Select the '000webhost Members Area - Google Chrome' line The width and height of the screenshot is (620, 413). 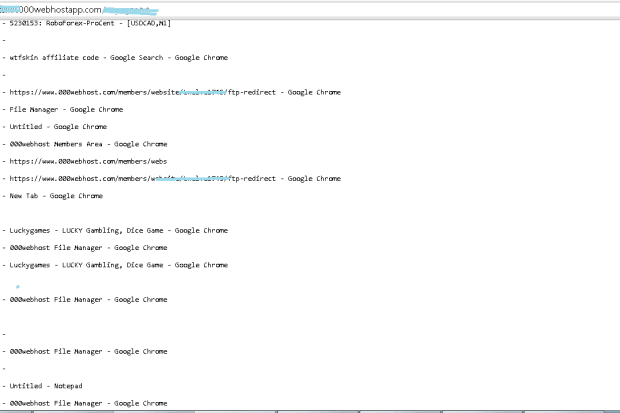[x=88, y=144]
